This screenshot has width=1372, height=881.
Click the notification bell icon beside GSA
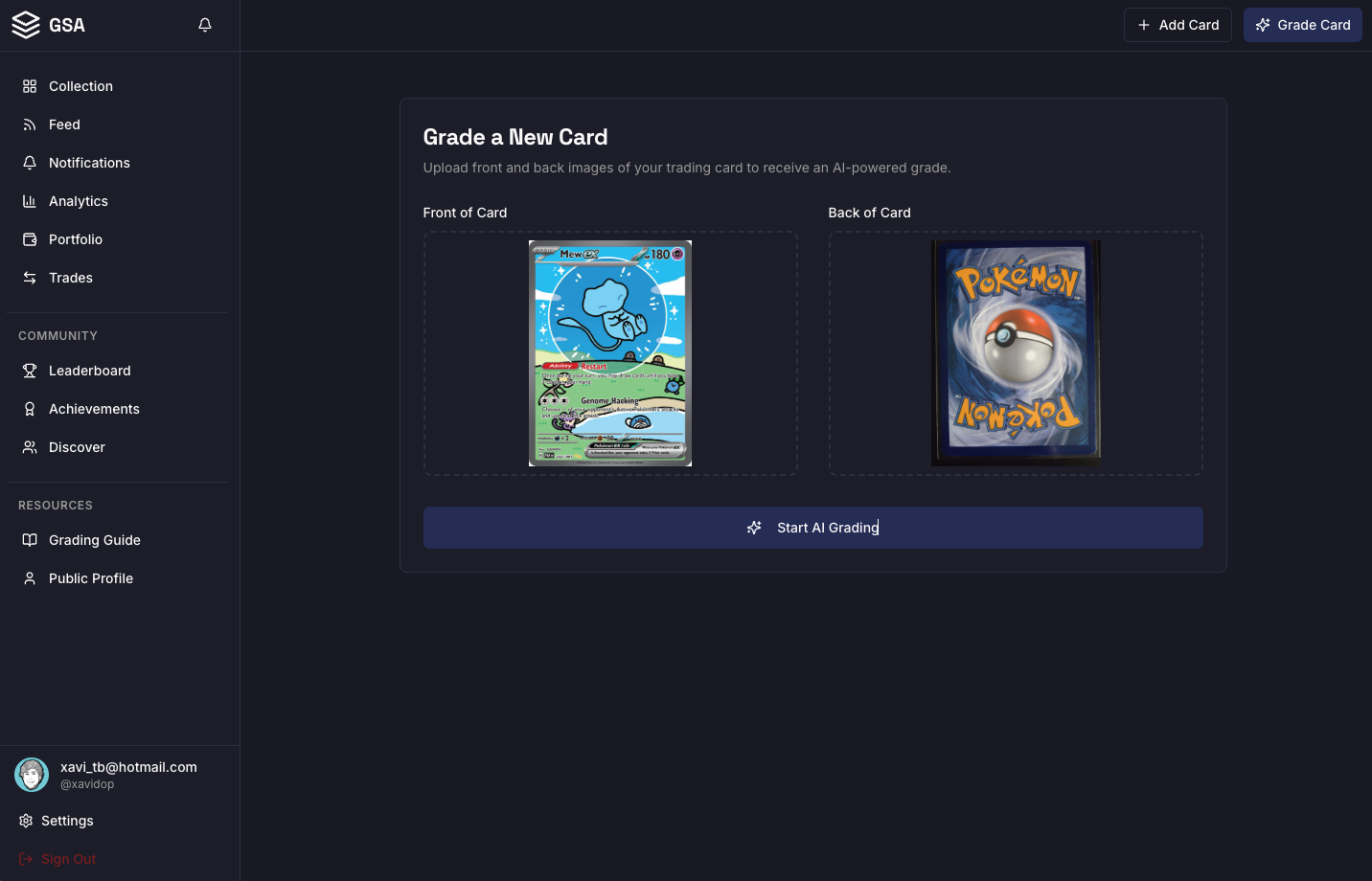(x=205, y=25)
